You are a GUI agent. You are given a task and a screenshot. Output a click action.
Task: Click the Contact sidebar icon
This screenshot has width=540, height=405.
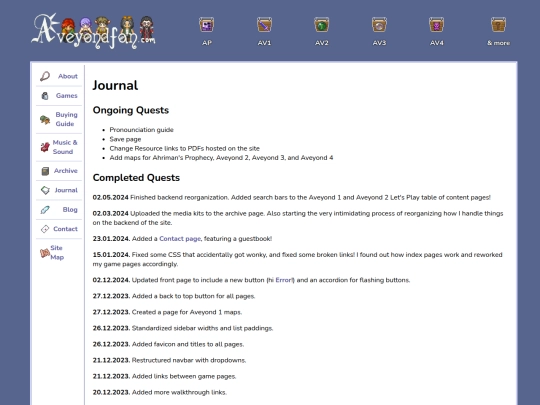click(x=45, y=229)
